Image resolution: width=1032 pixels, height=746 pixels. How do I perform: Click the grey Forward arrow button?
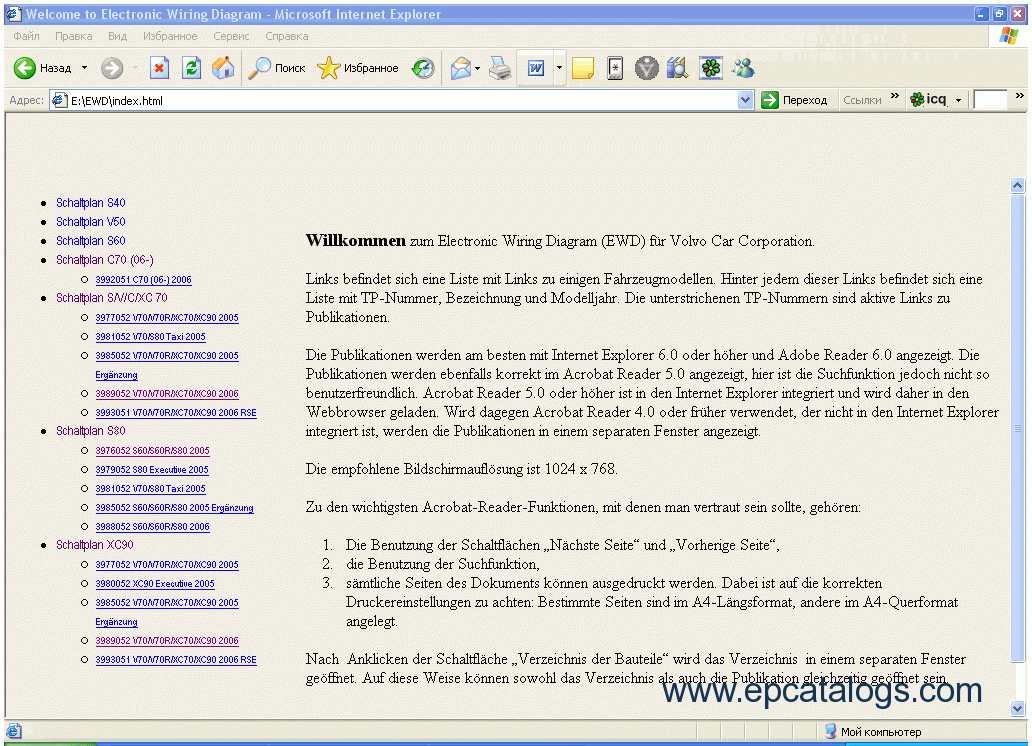[112, 68]
